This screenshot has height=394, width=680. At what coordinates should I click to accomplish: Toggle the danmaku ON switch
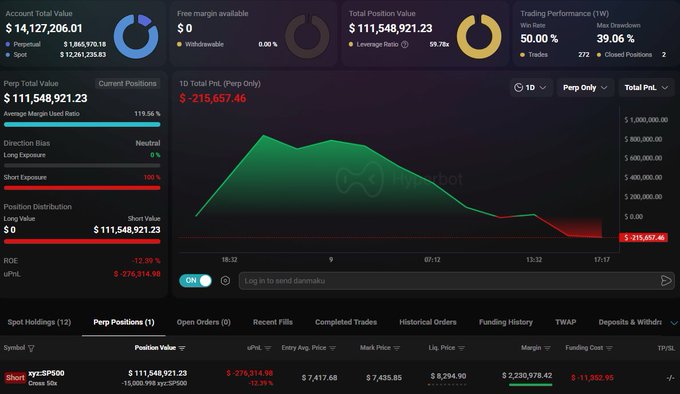pyautogui.click(x=195, y=280)
